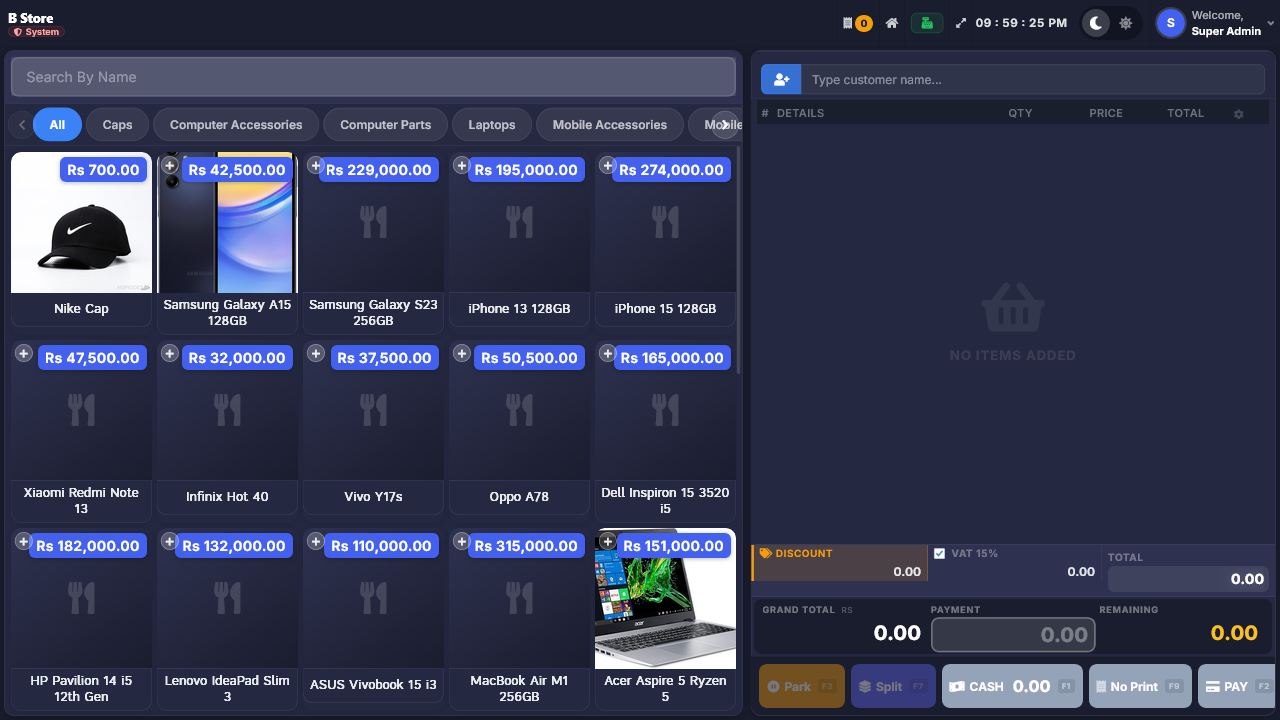Click the add customer icon button
The image size is (1280, 720).
tap(781, 80)
